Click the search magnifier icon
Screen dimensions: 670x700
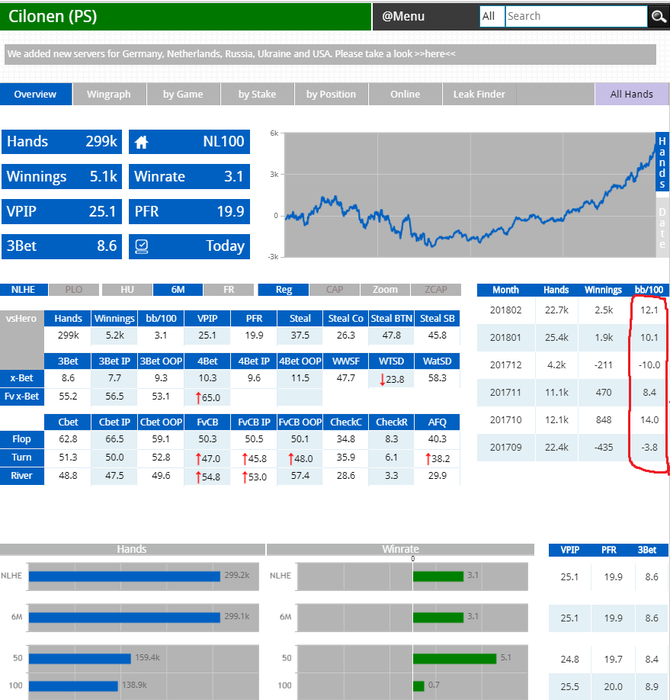click(x=659, y=17)
